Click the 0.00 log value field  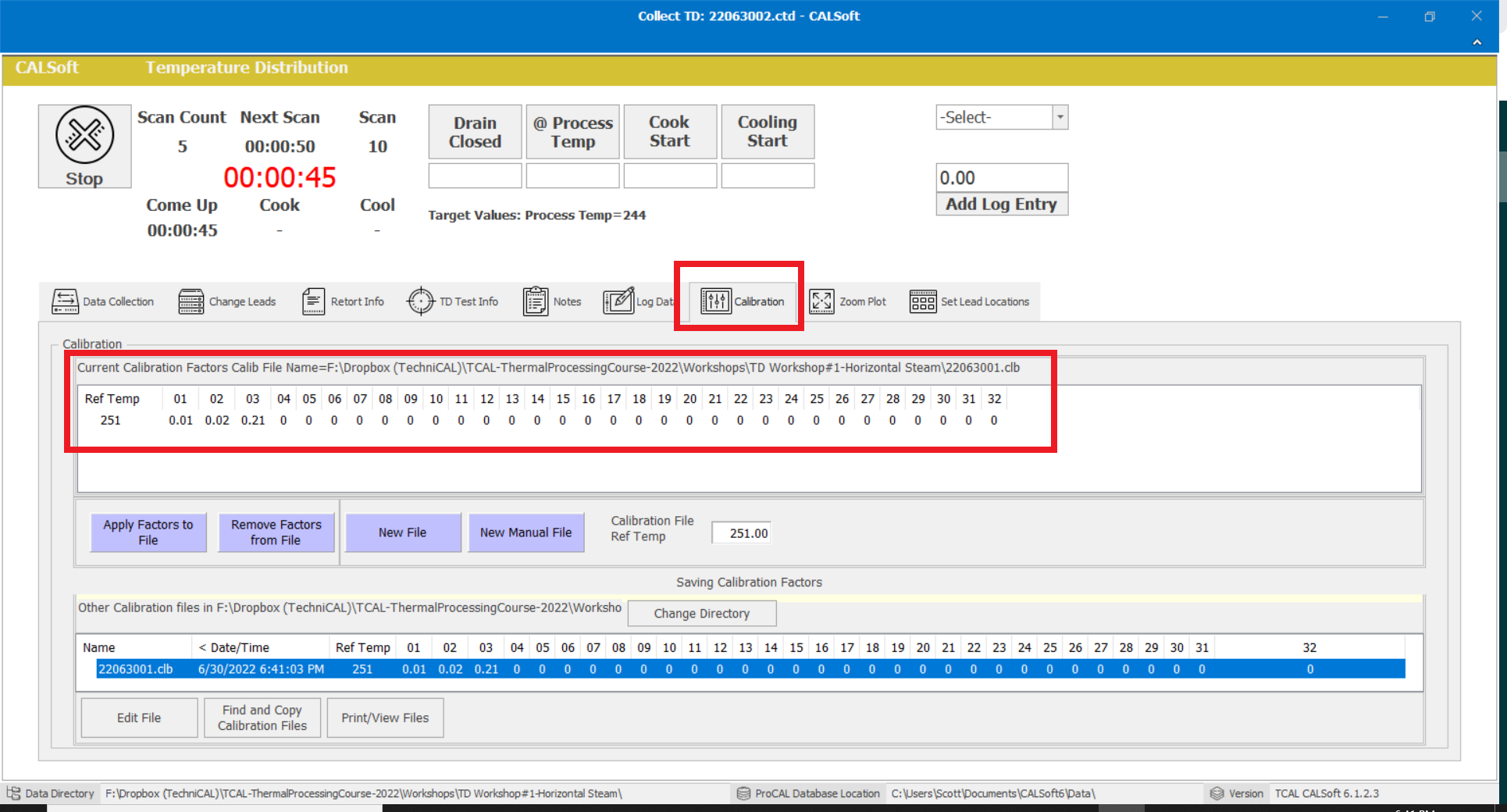click(1002, 178)
